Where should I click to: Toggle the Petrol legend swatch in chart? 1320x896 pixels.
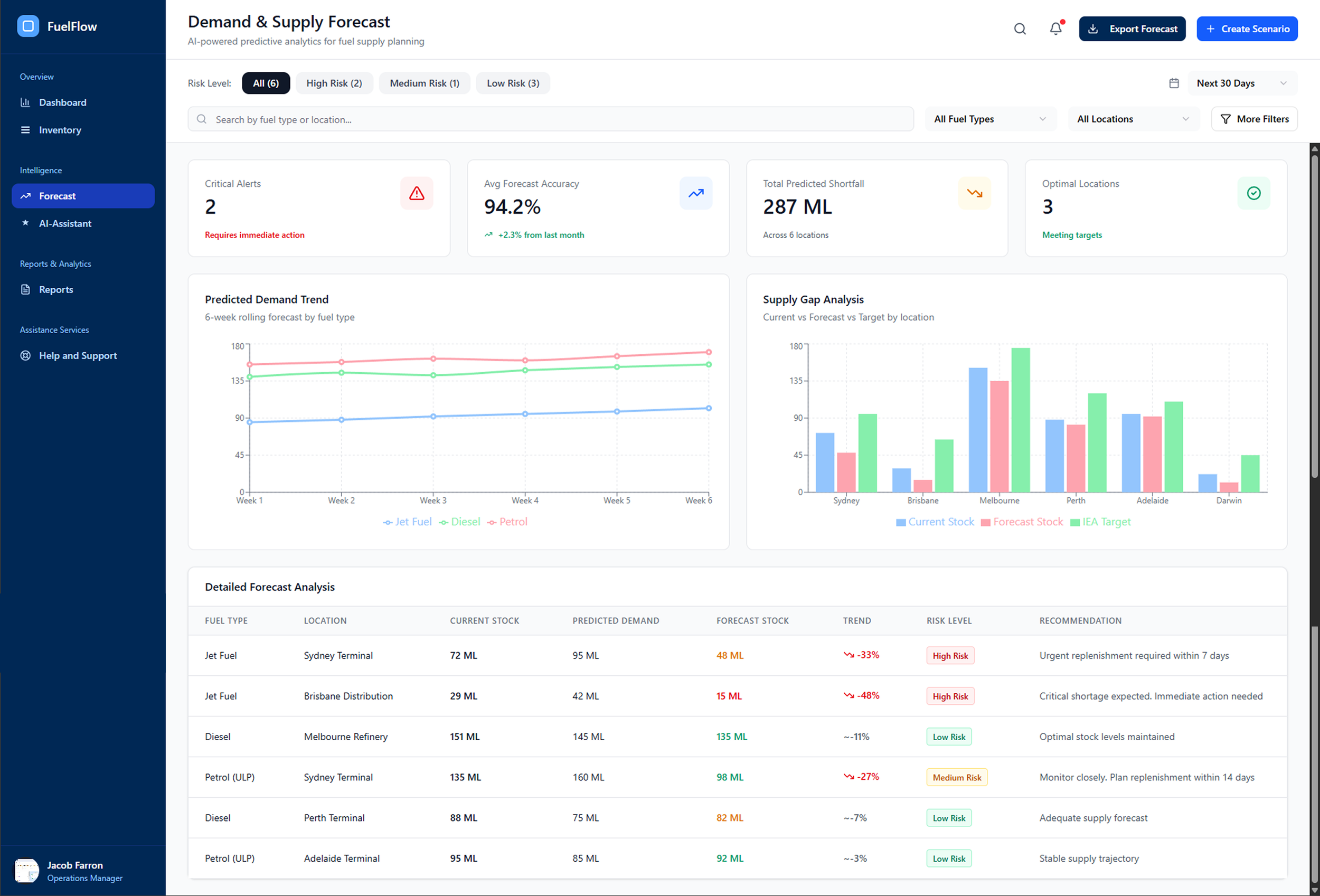492,522
